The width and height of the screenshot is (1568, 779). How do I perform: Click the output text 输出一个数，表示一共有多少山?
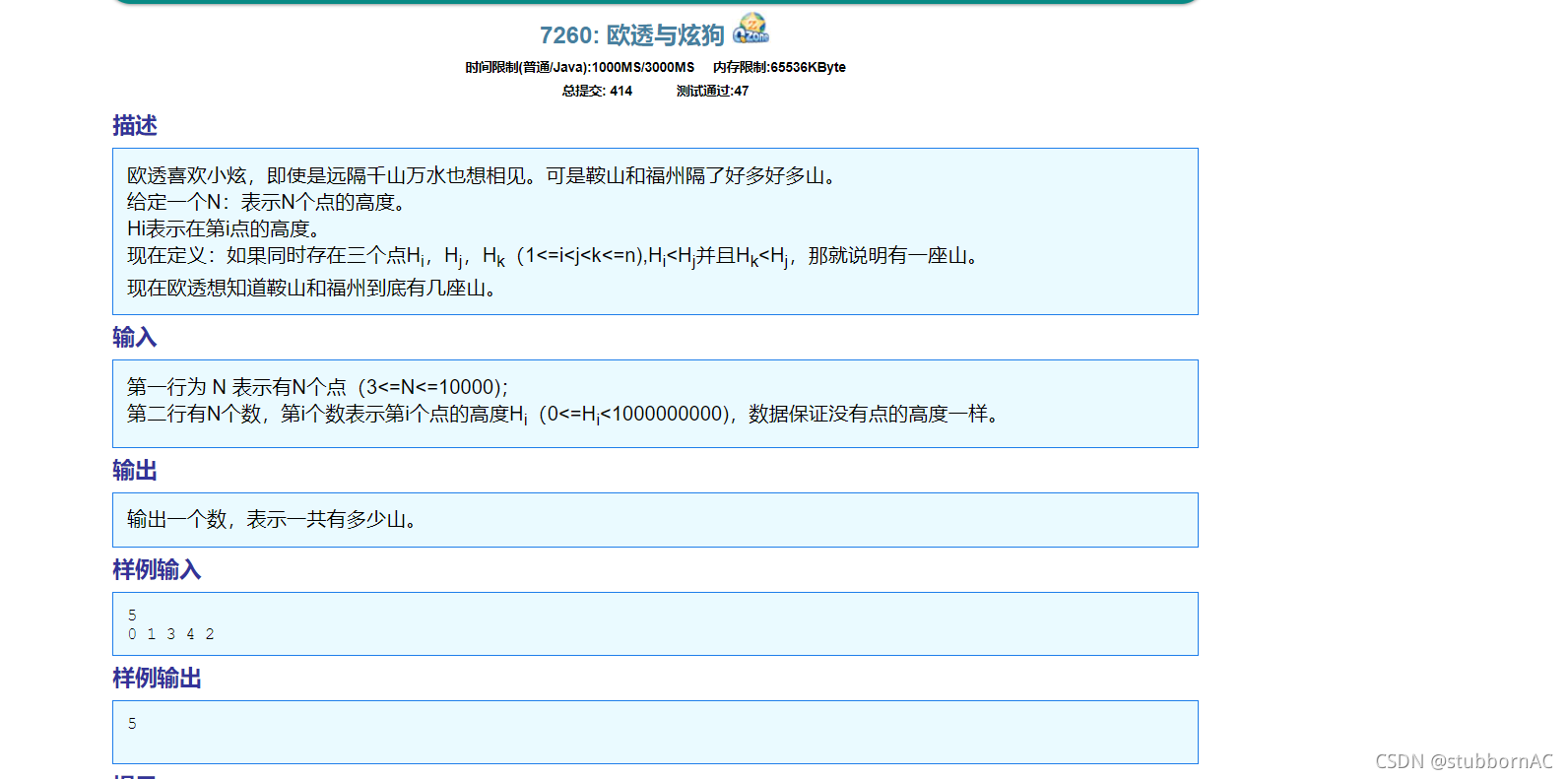pos(275,519)
